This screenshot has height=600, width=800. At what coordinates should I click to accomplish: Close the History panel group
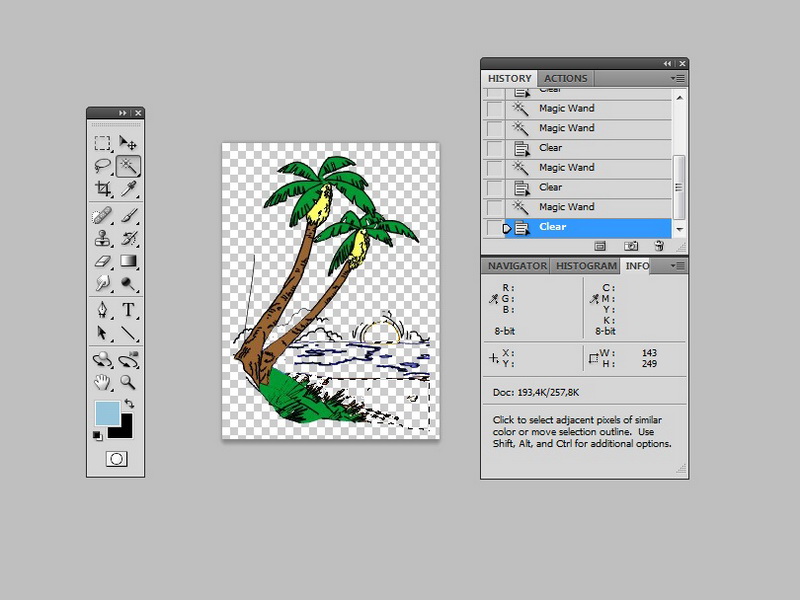[x=682, y=64]
